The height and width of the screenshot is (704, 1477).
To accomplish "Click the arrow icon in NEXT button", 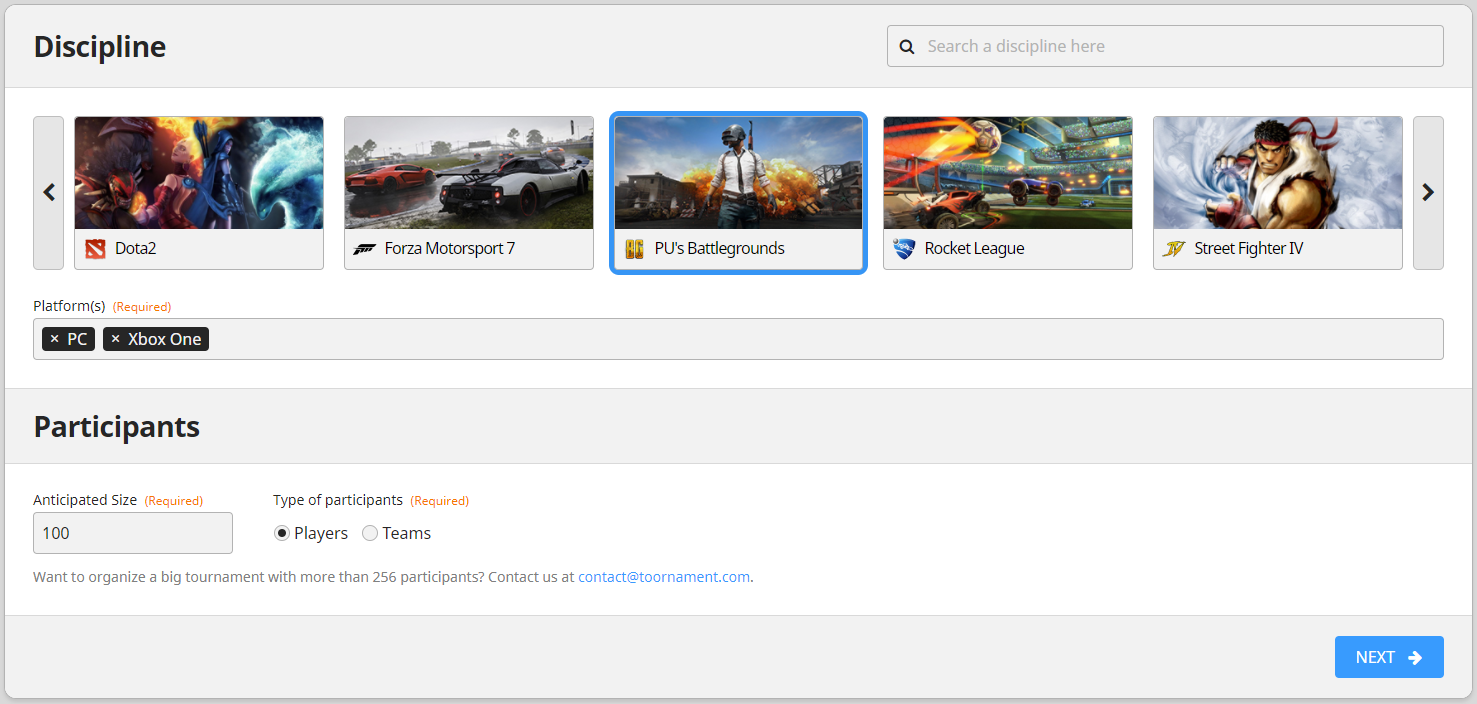I will pyautogui.click(x=1415, y=657).
